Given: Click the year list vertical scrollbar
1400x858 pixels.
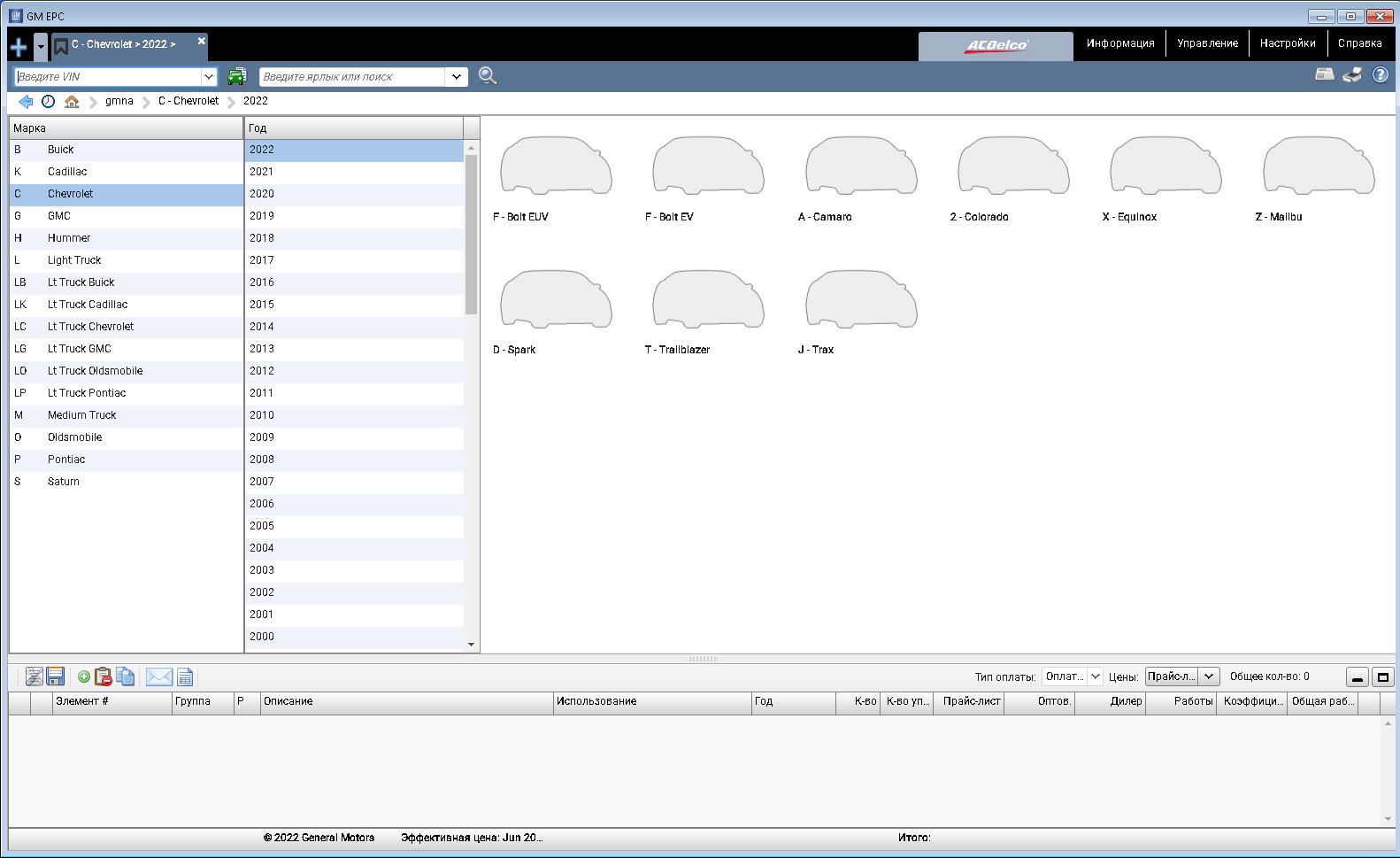Looking at the screenshot, I should point(471,235).
